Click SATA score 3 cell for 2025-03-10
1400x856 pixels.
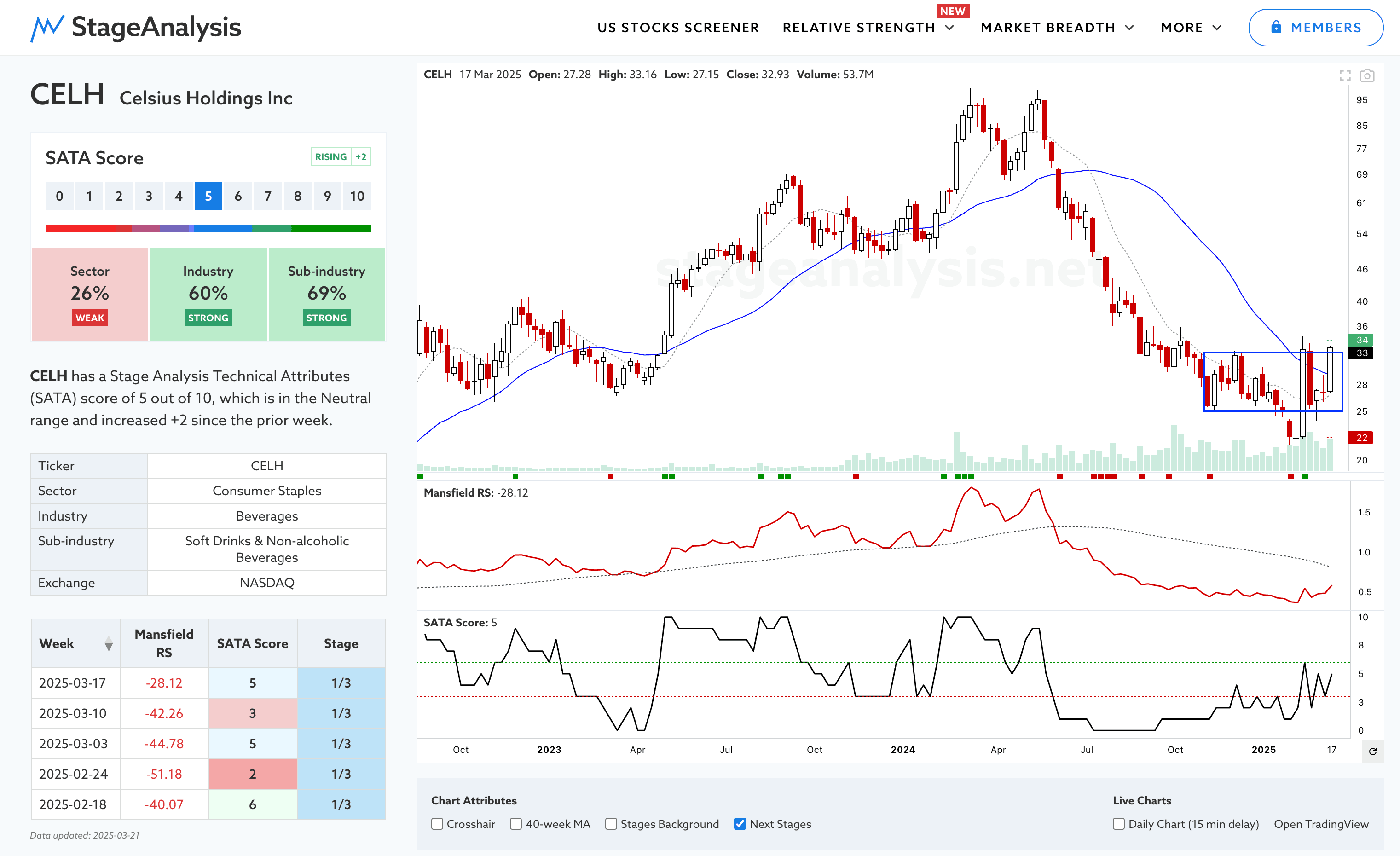coord(253,713)
